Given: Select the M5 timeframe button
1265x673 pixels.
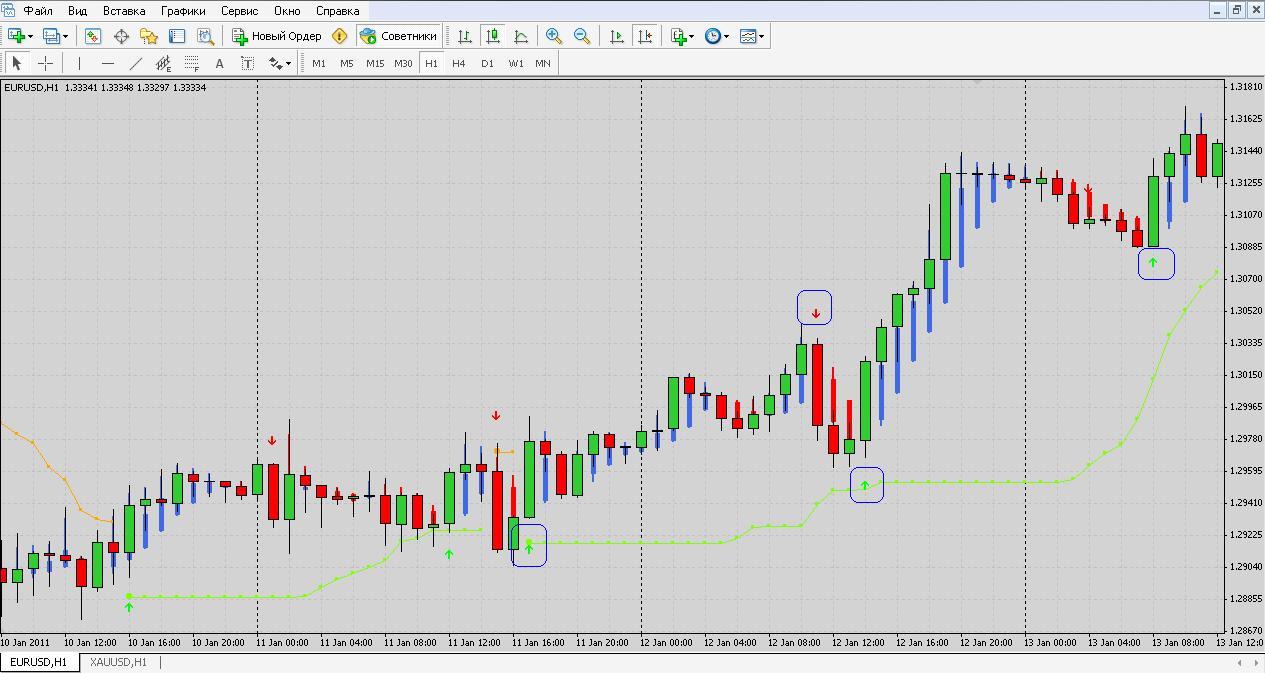Looking at the screenshot, I should point(347,63).
